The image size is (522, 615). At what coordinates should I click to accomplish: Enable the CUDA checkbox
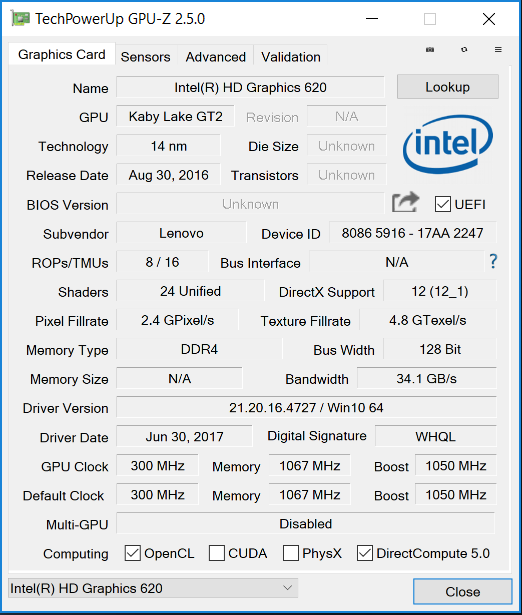[x=216, y=553]
